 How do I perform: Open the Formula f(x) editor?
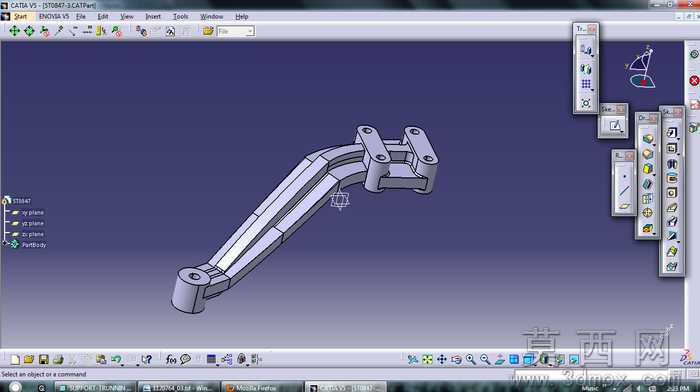tap(171, 359)
